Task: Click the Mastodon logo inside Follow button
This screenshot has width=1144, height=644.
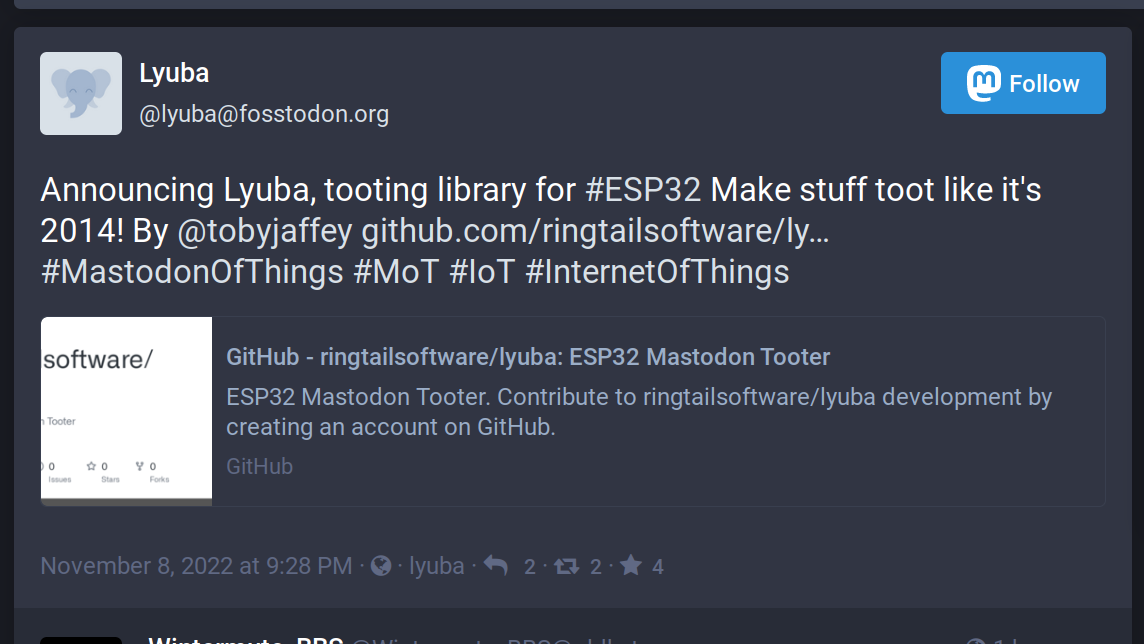Action: point(984,83)
